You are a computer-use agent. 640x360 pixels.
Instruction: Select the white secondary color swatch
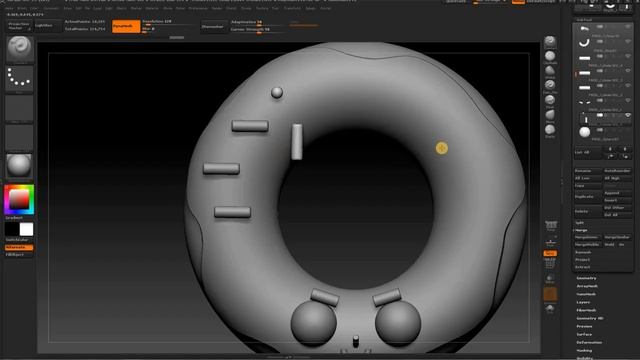pos(27,229)
